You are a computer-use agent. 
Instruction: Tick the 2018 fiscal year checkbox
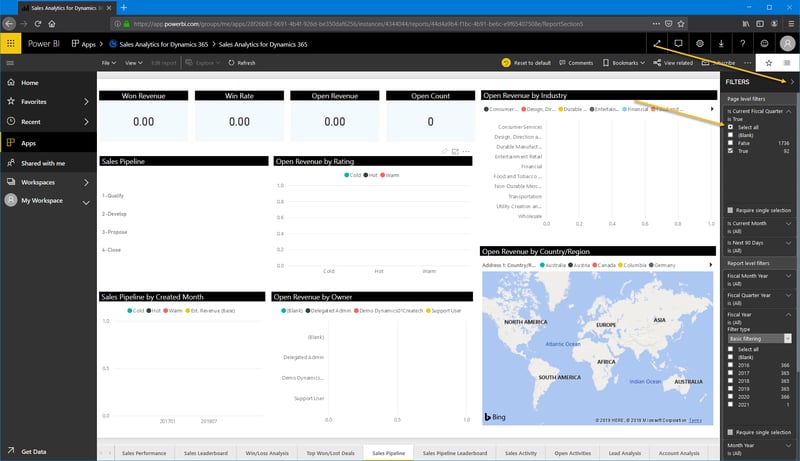point(730,381)
